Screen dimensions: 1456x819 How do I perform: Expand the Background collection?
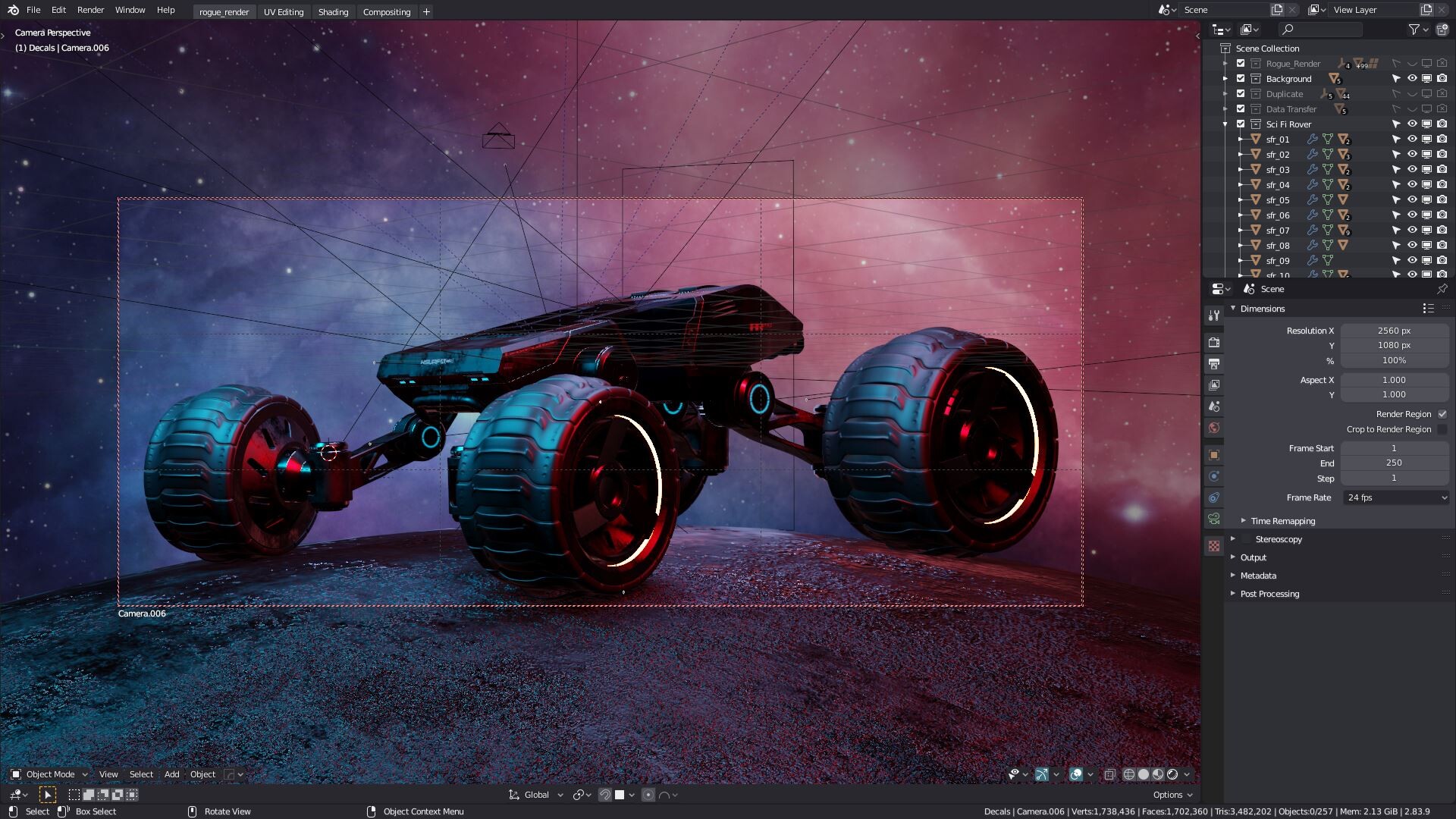point(1225,79)
